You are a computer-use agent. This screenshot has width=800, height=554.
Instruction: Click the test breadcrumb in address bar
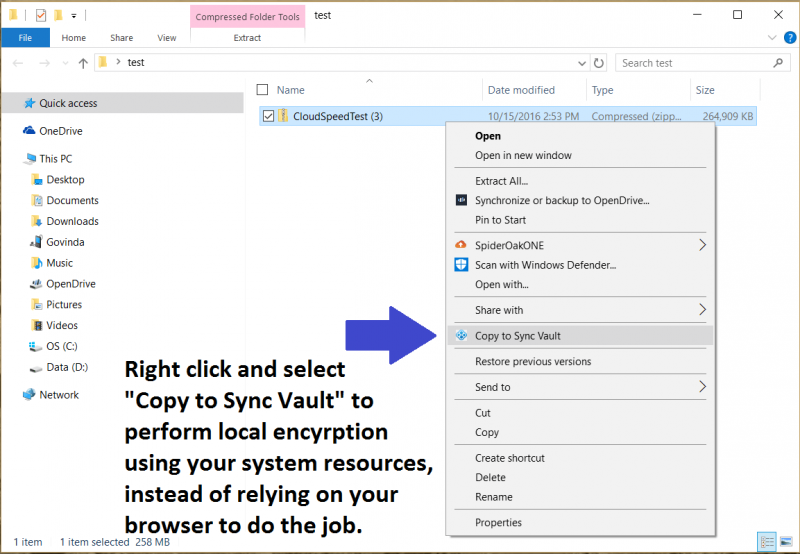[136, 62]
